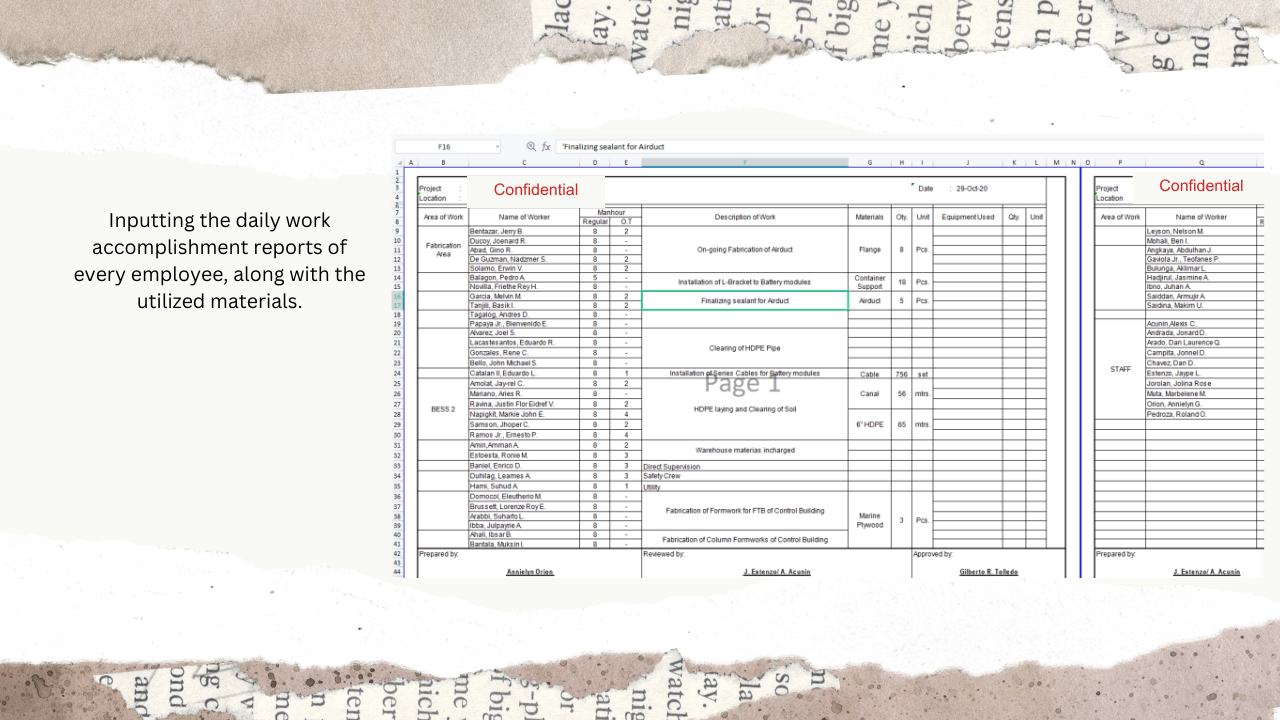This screenshot has width=1280, height=720.
Task: Select worker cell 'Lacastesantos, Eduardo R.'
Action: [x=524, y=343]
